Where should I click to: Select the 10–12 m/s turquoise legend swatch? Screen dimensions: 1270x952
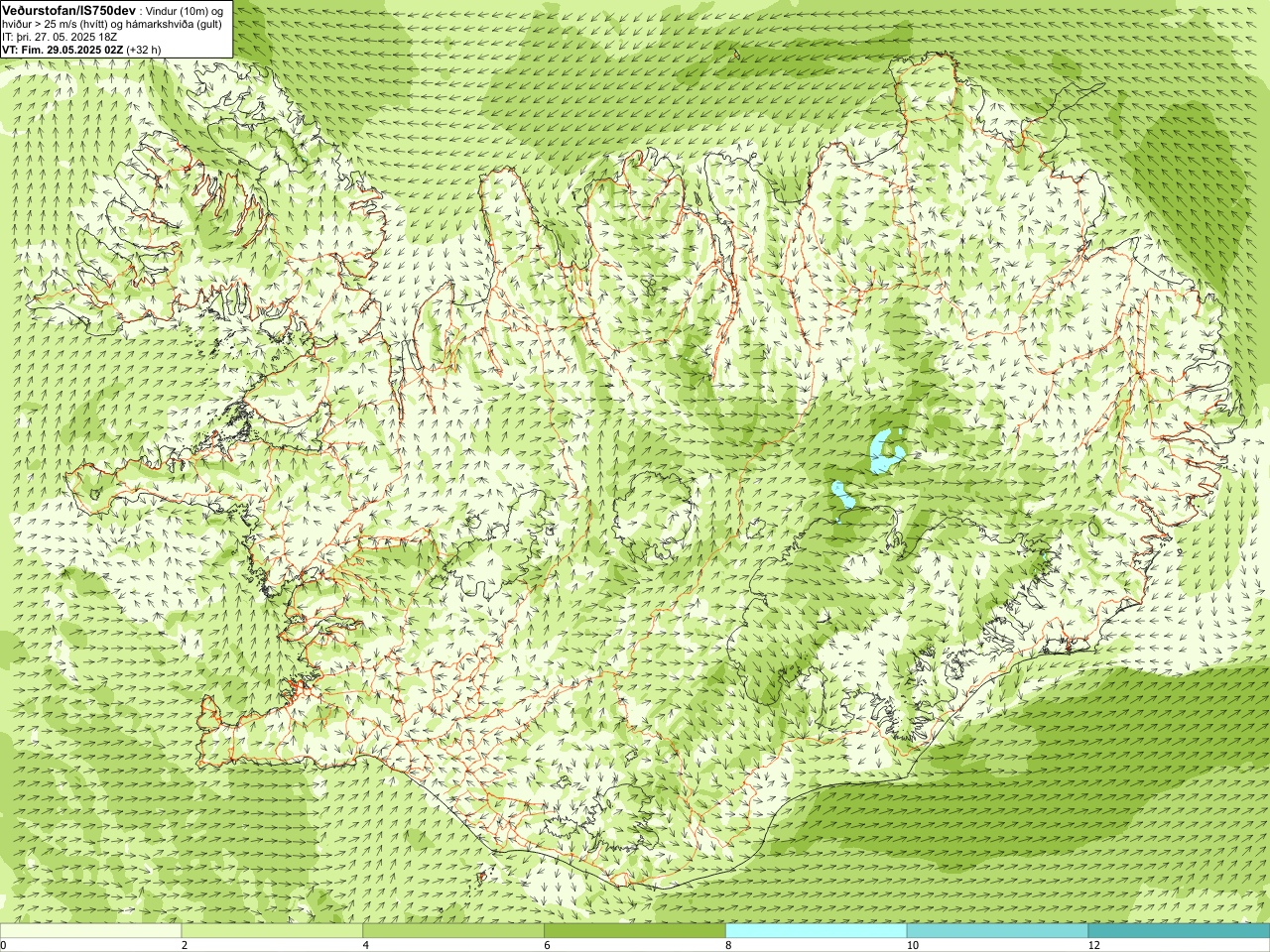coord(997,931)
